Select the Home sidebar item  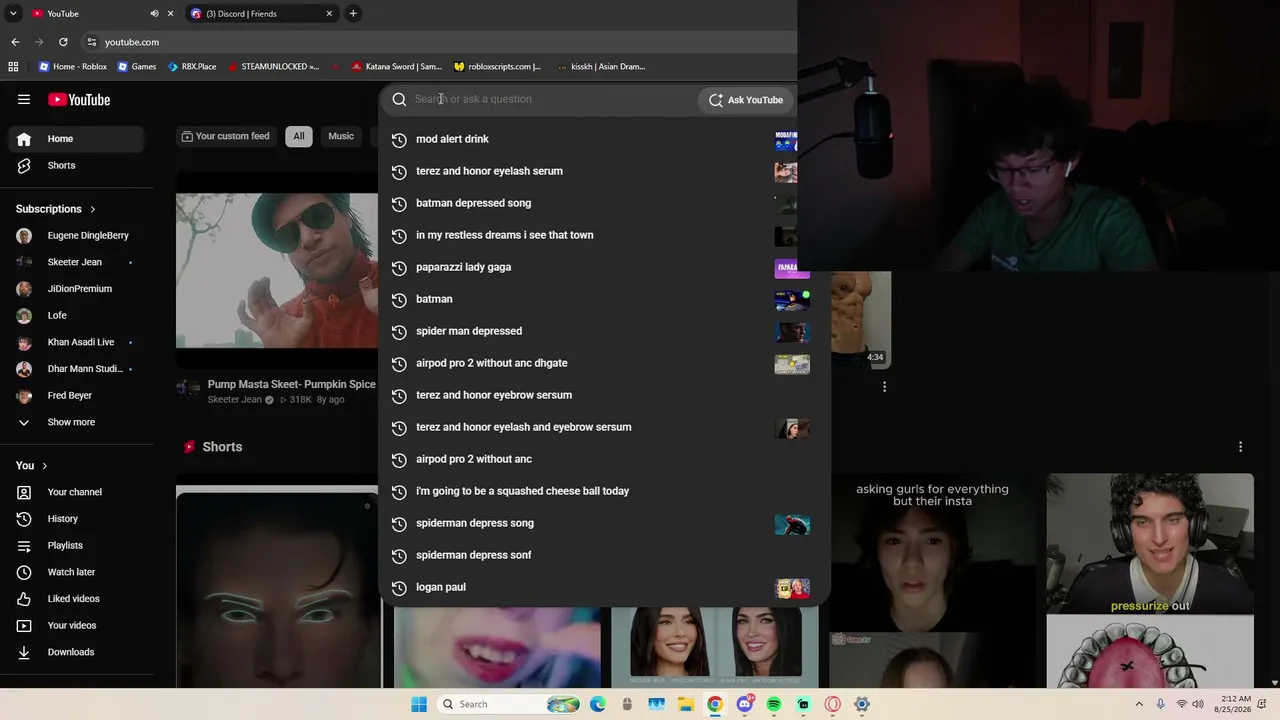click(x=76, y=139)
